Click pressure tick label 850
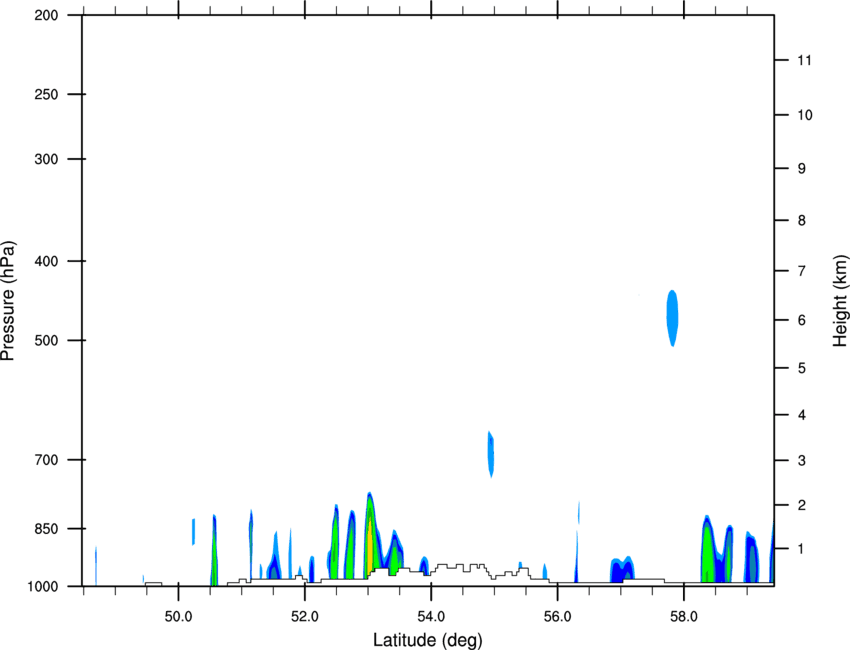Screen dimensions: 850x650 (46, 529)
